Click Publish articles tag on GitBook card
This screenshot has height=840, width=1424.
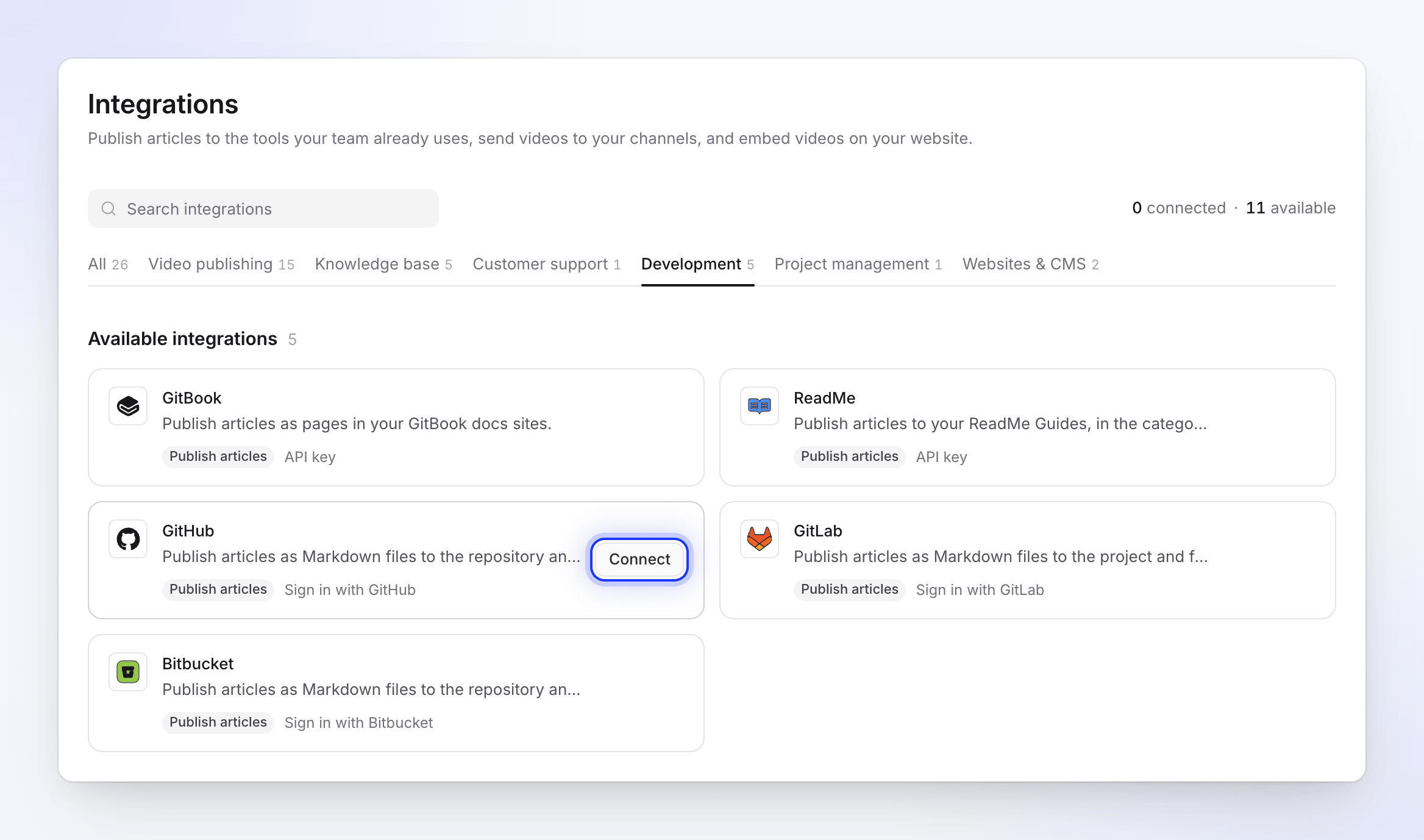point(218,457)
